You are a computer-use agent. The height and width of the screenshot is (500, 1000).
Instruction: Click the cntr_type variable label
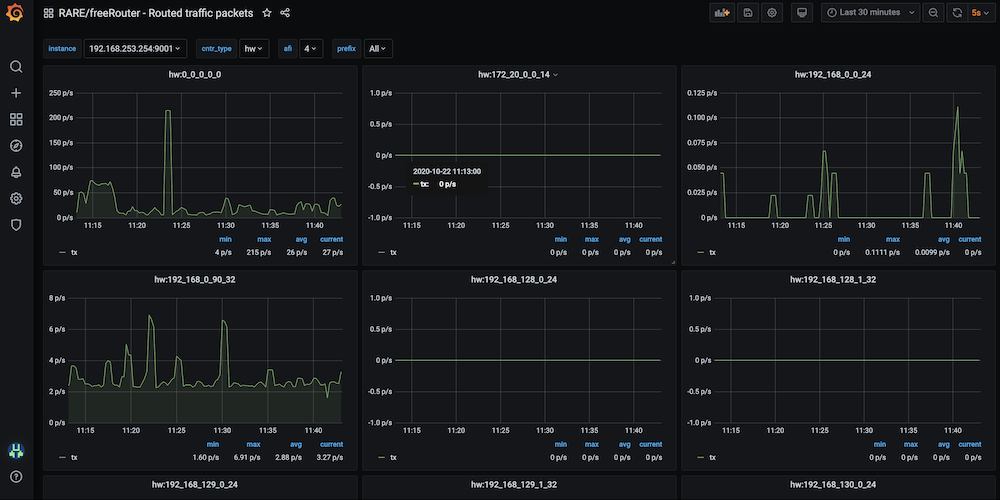(216, 48)
